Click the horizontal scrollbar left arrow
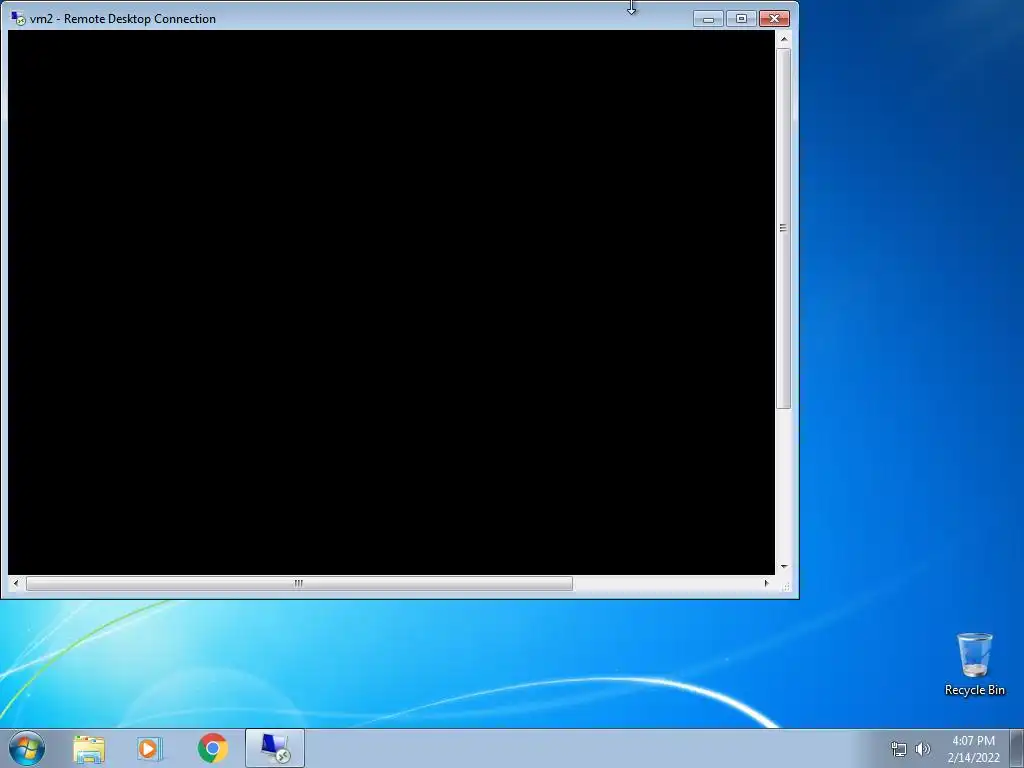Screen dimensions: 1024x768 (16, 583)
